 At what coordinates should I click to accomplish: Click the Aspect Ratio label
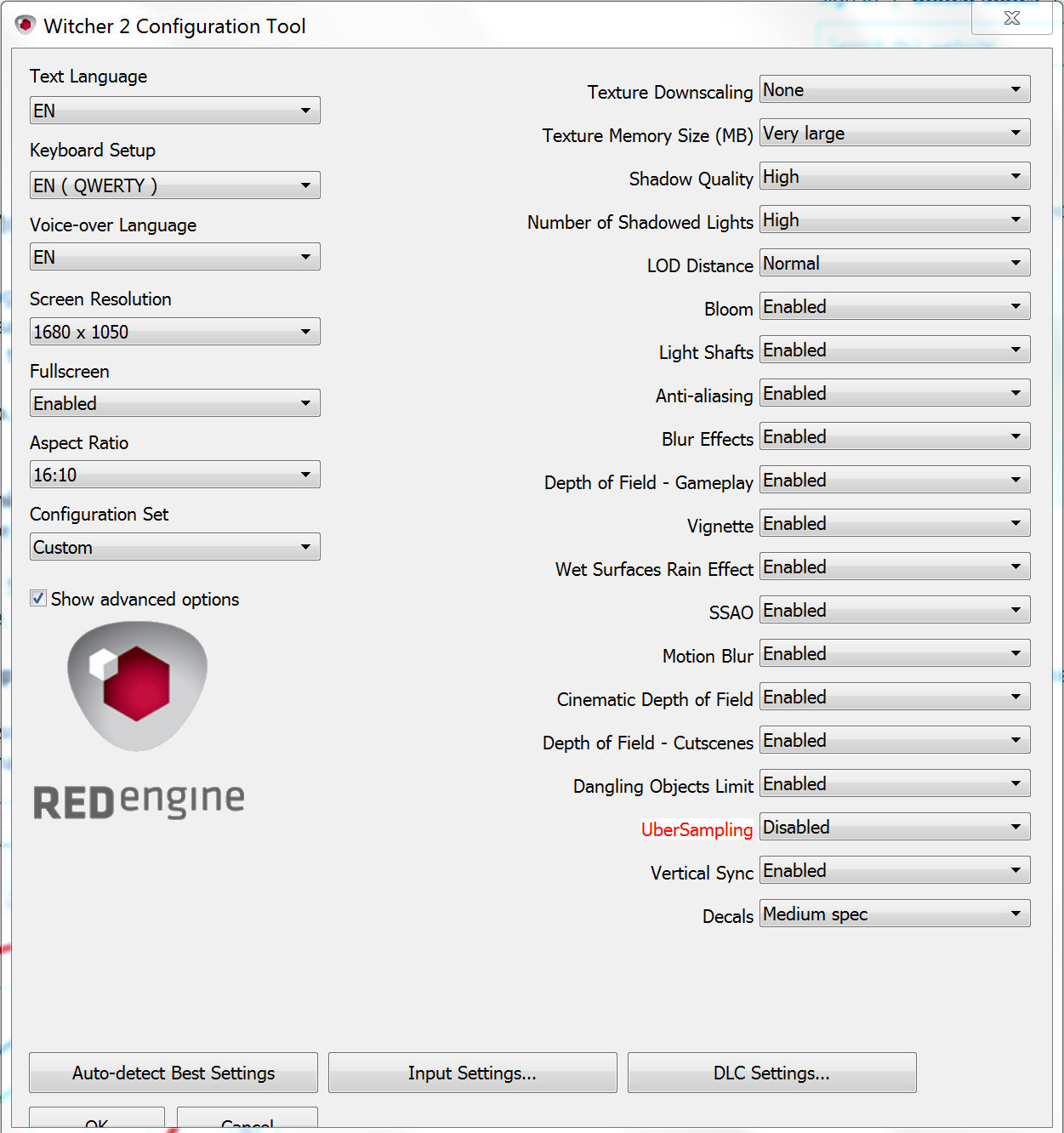(79, 443)
